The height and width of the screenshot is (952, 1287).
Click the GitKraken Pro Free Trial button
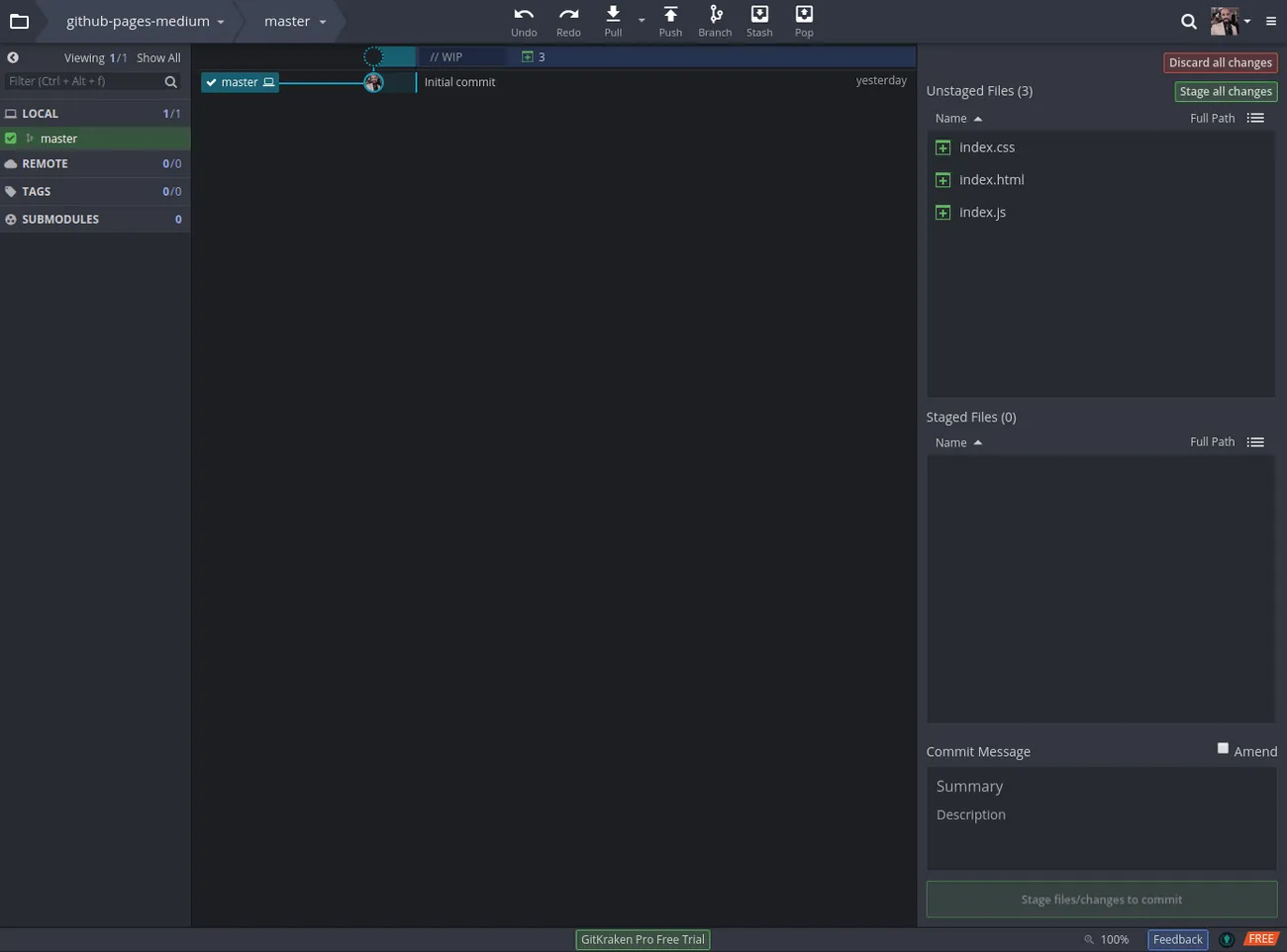click(x=643, y=940)
